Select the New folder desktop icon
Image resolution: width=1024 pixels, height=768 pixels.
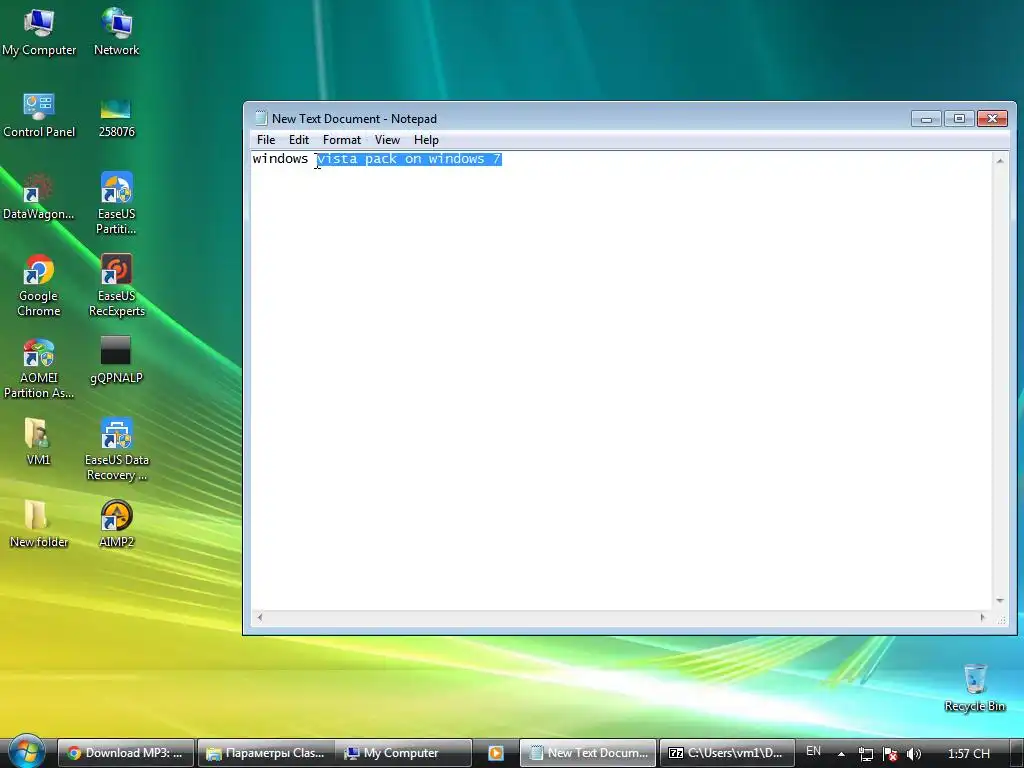(x=39, y=524)
